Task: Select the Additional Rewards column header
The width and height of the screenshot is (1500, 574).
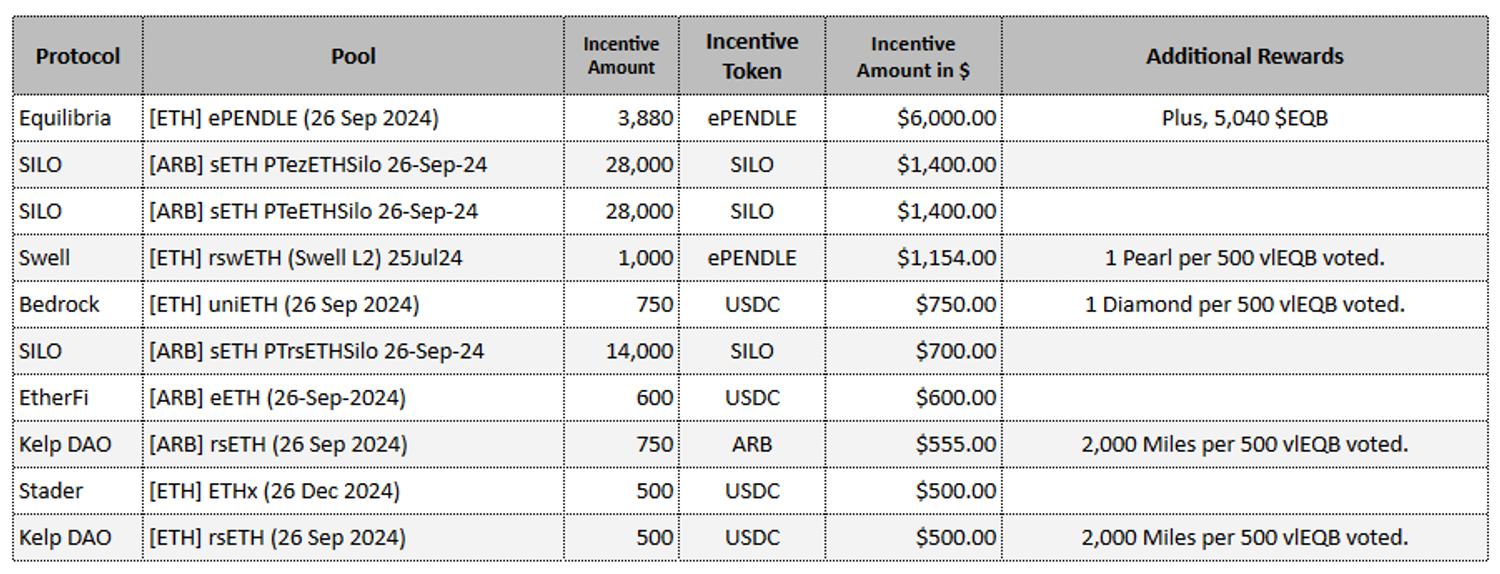Action: [x=1244, y=56]
